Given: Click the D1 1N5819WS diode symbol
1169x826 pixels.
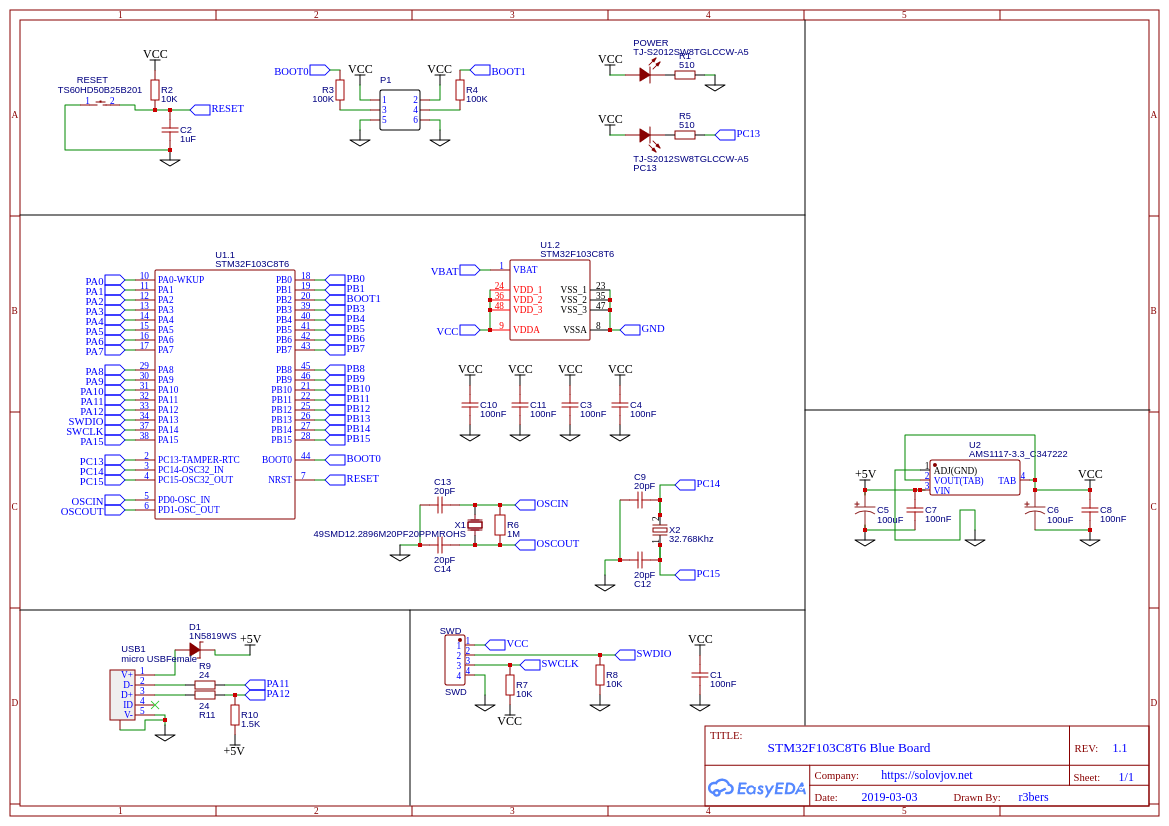Looking at the screenshot, I should (x=195, y=649).
